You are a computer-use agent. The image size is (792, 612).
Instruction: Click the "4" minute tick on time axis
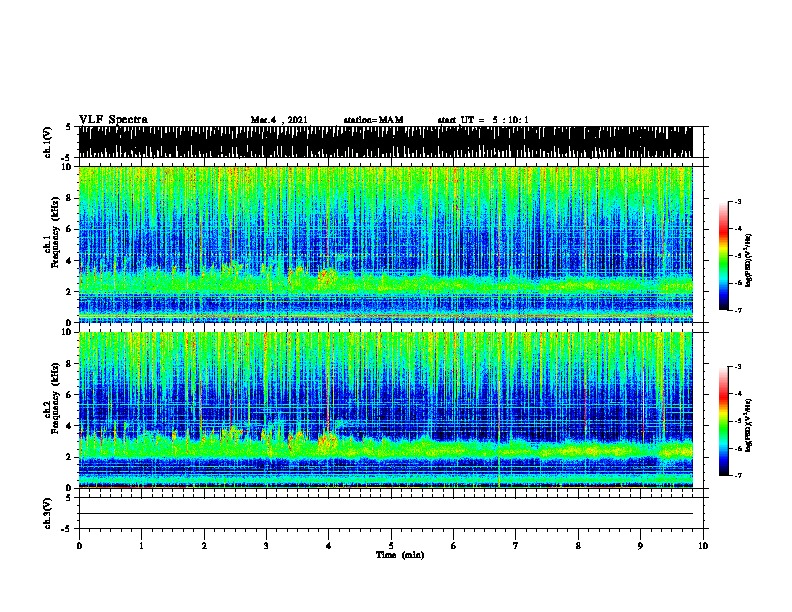[x=329, y=546]
